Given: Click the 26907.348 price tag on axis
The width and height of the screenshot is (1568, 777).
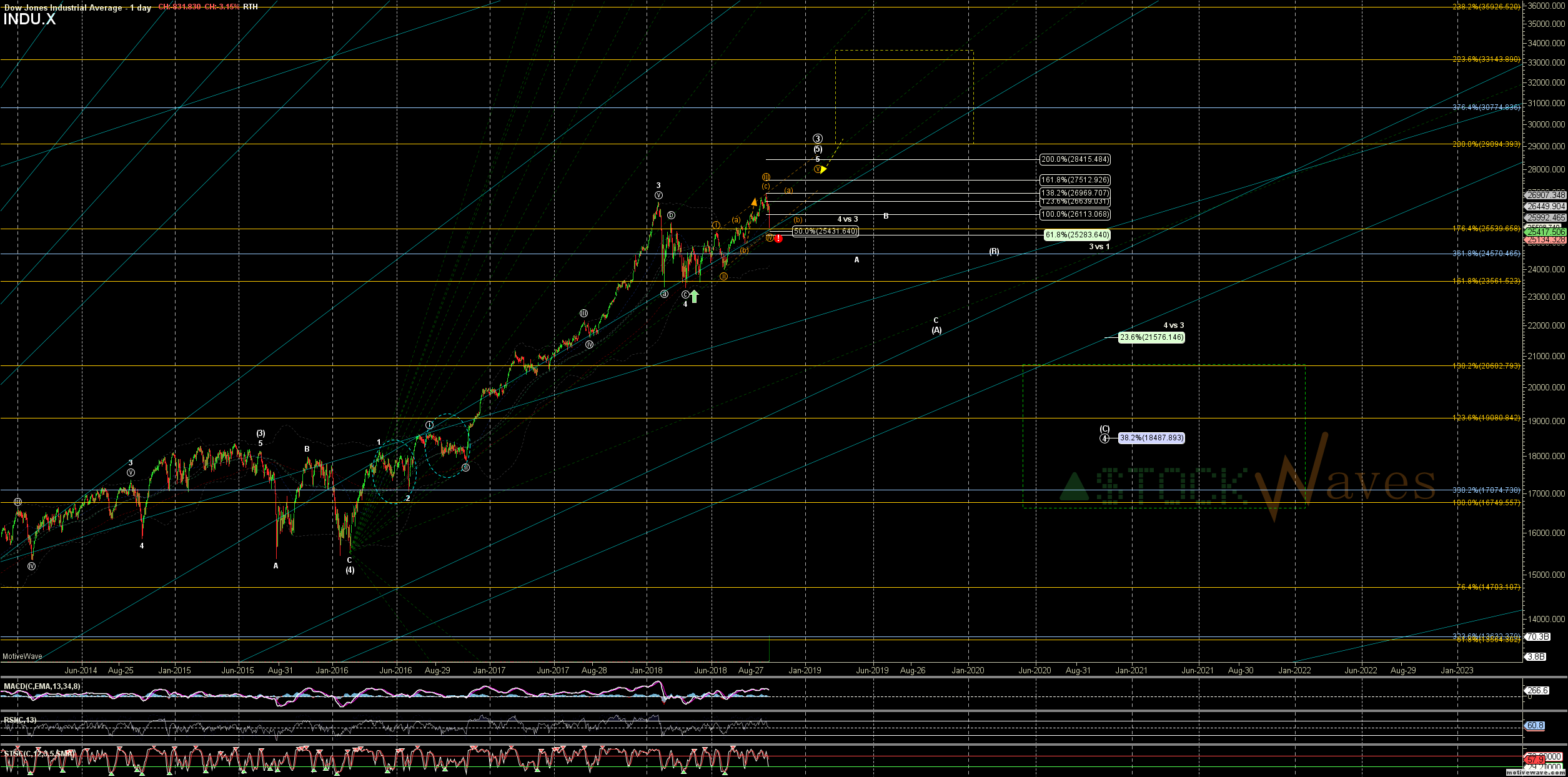Looking at the screenshot, I should [x=1546, y=195].
